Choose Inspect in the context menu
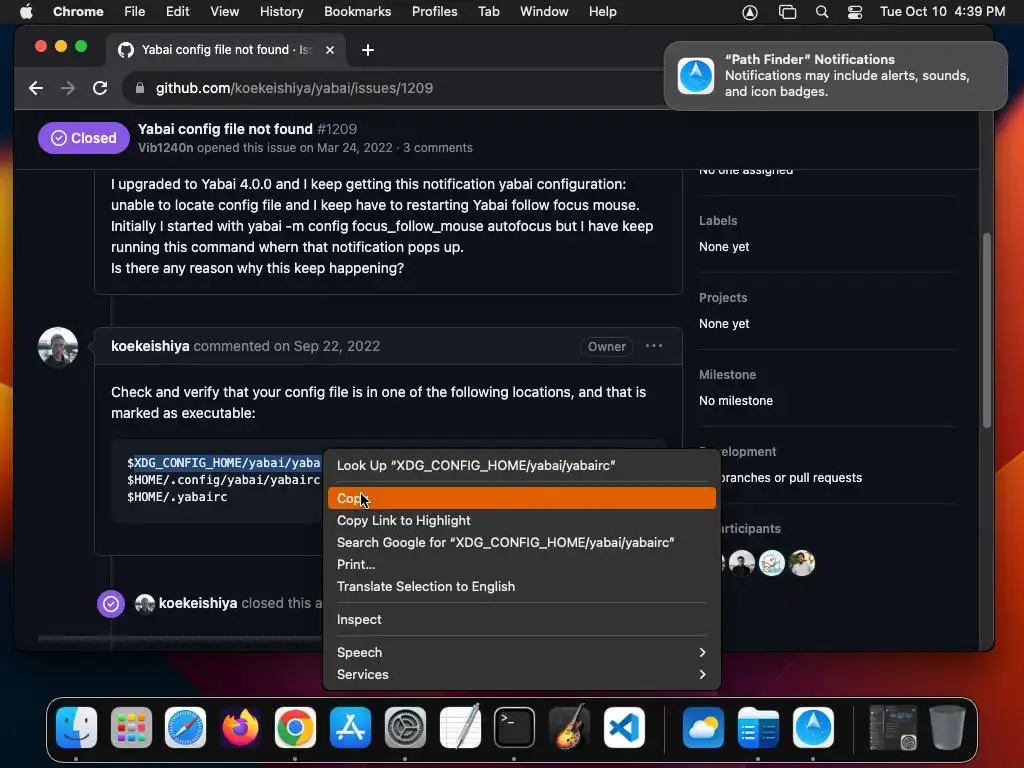 click(x=522, y=619)
